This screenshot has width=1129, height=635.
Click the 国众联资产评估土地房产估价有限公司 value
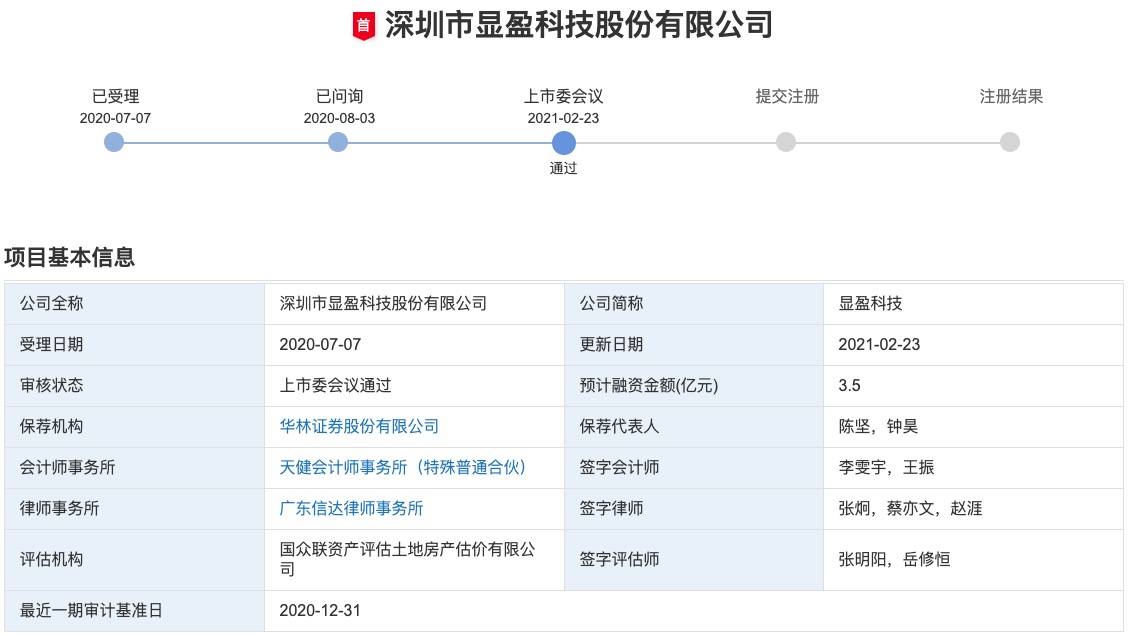[x=408, y=559]
